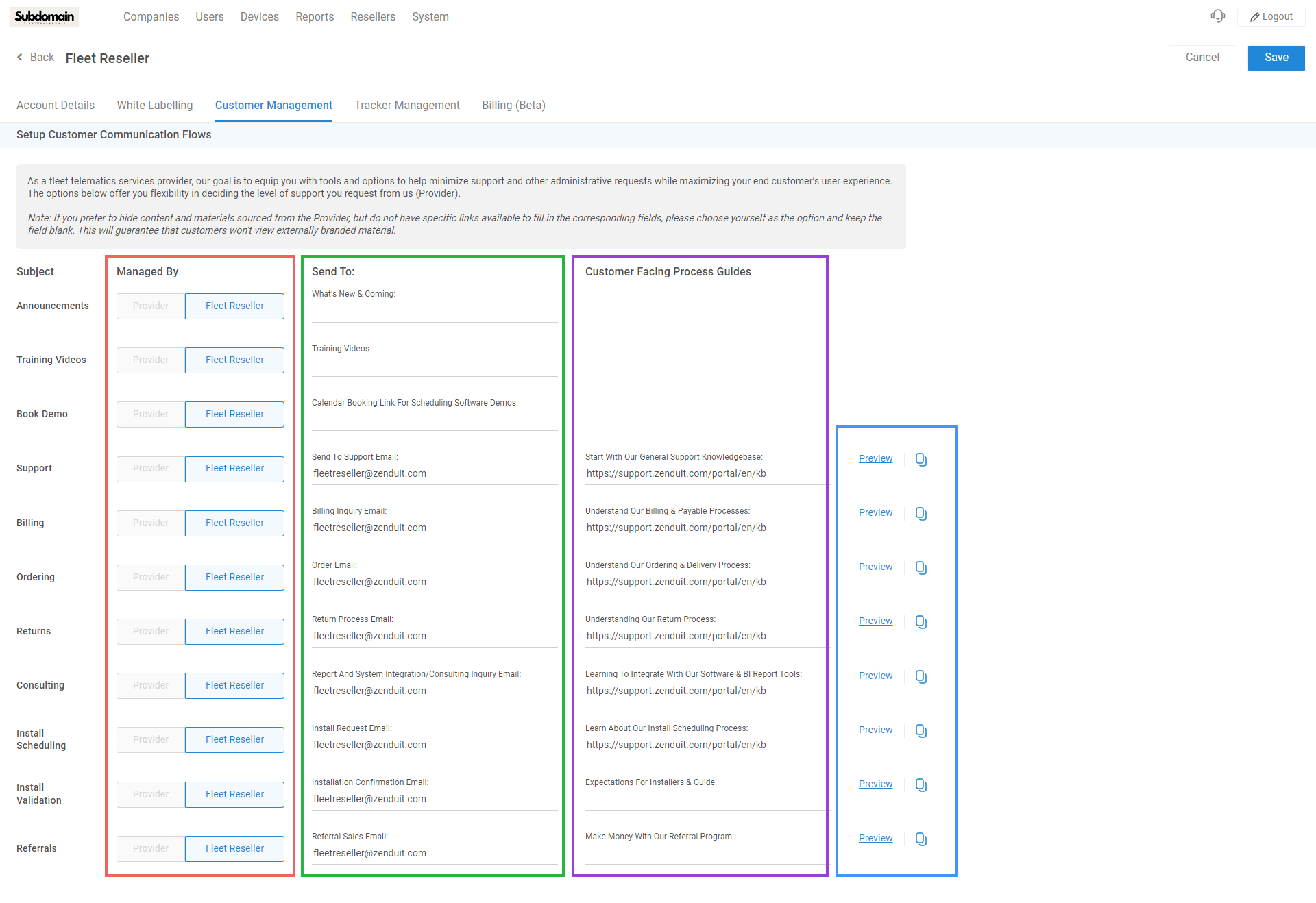Copy the Referral Program guide link
This screenshot has height=903, width=1316.
click(921, 839)
